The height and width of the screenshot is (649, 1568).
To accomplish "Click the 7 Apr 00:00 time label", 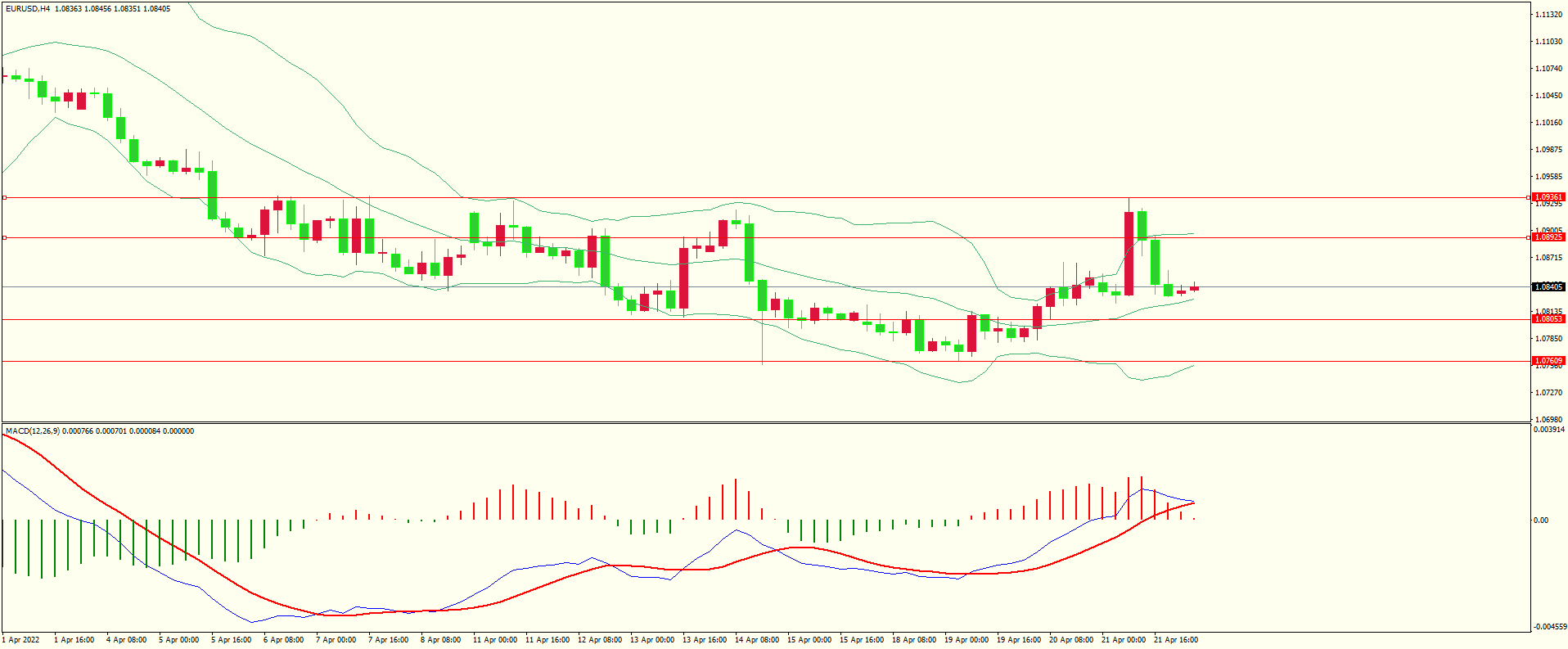I will [x=336, y=640].
